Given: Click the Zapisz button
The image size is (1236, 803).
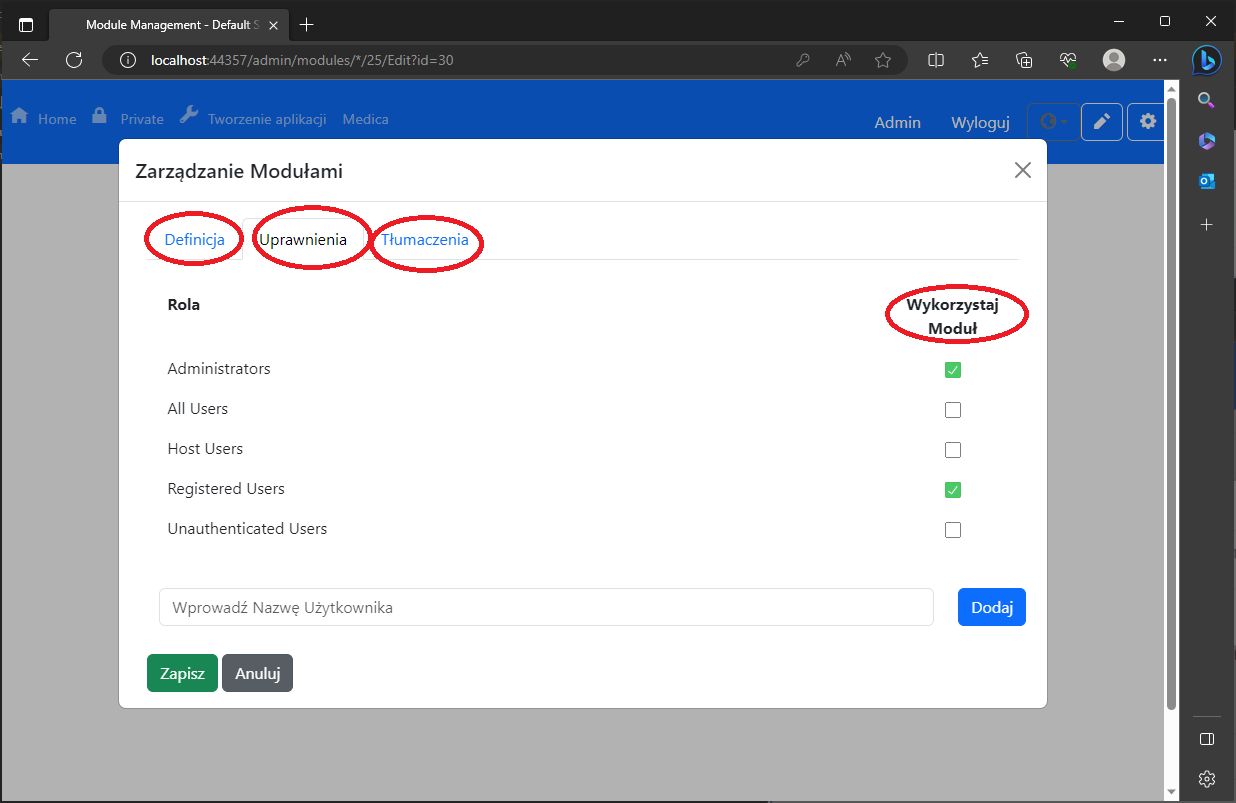Looking at the screenshot, I should pyautogui.click(x=181, y=672).
